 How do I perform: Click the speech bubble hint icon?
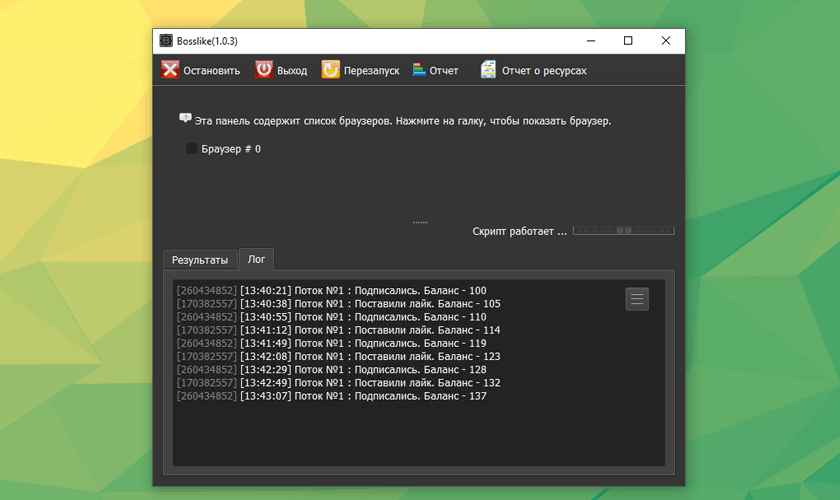point(185,118)
